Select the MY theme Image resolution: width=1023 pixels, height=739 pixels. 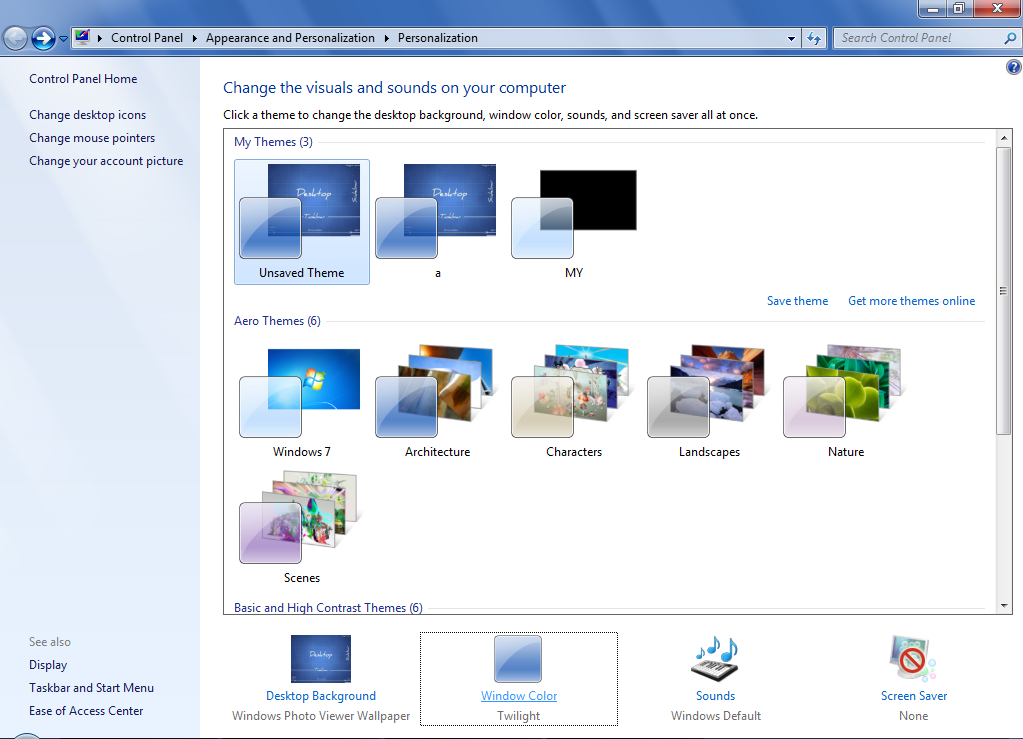pos(574,222)
